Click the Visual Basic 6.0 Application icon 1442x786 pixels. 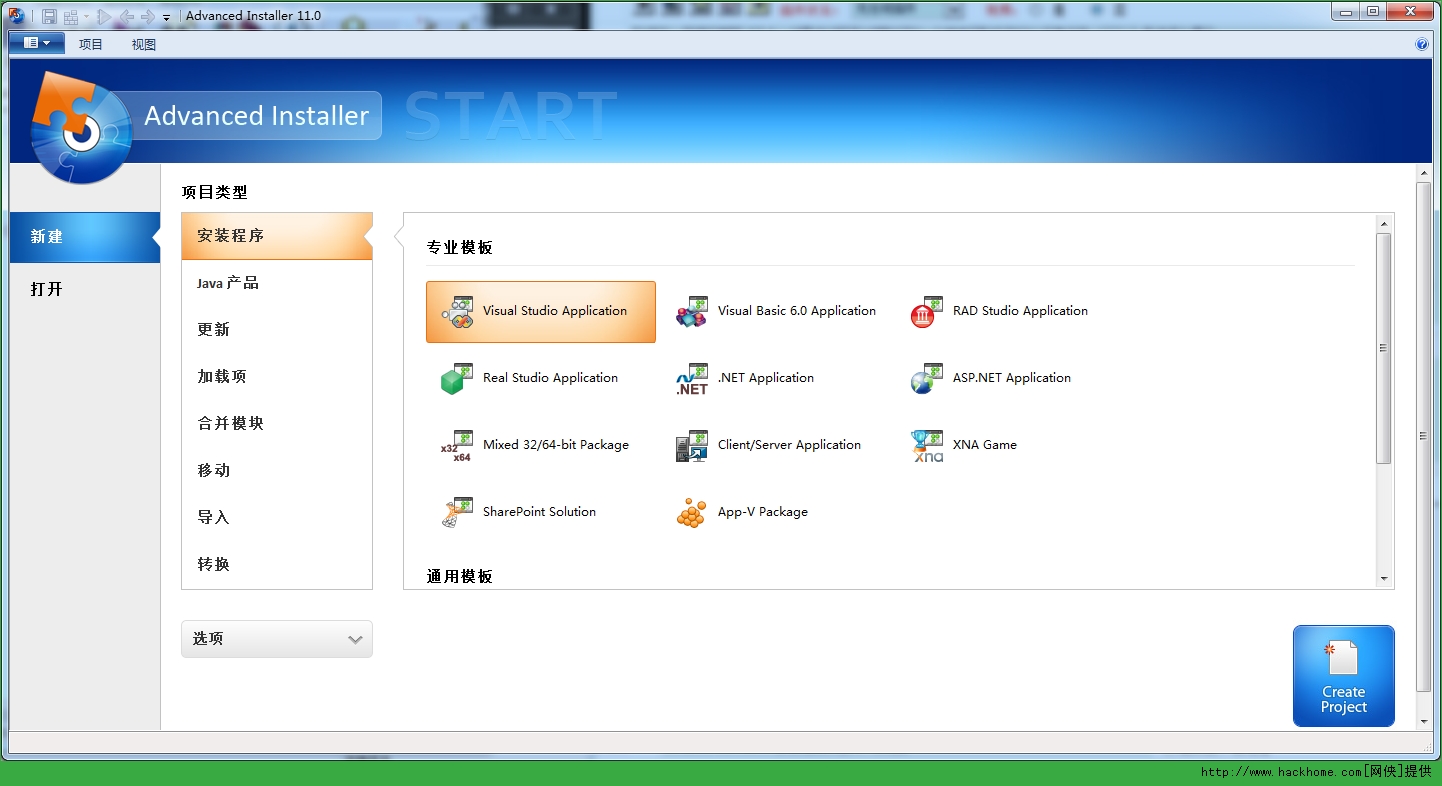692,312
